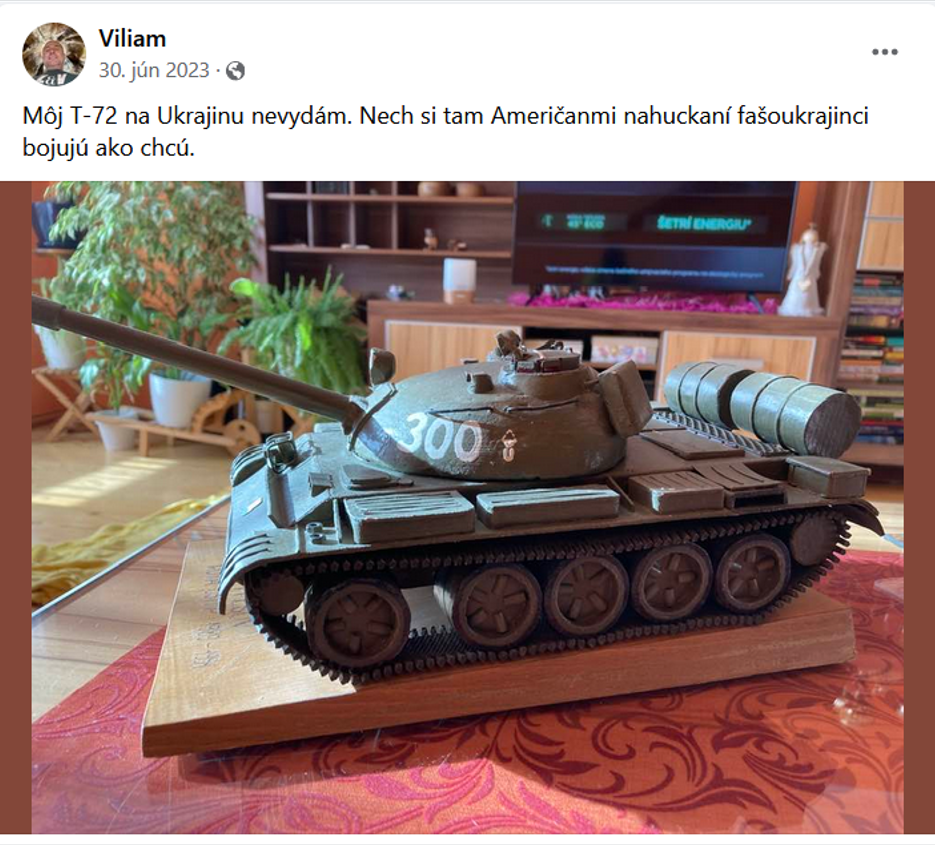Open the post timestamp 30. jún 2023
Screen dimensions: 935x845
(x=154, y=70)
